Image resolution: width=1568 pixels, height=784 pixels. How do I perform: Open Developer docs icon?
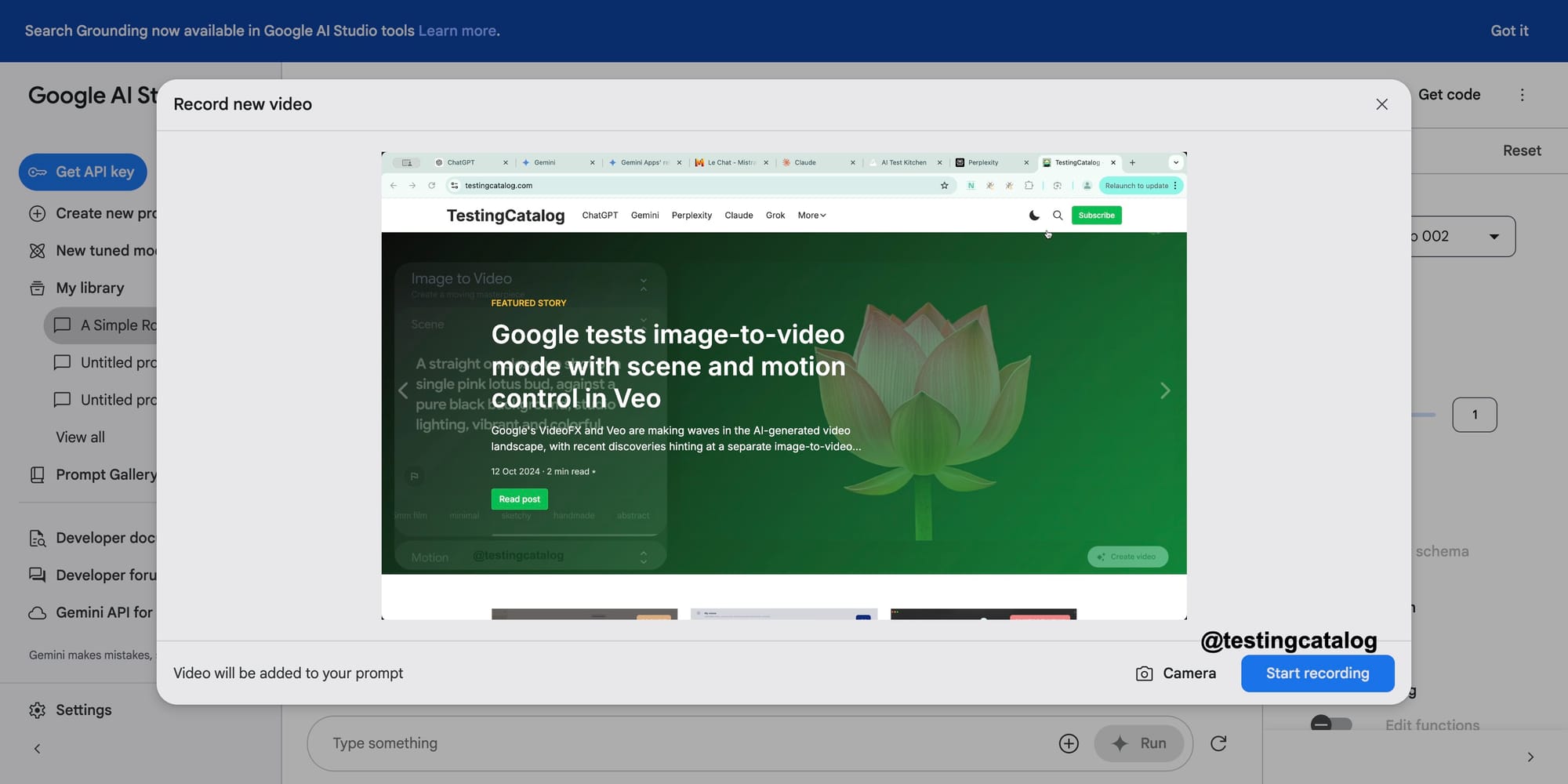[x=37, y=538]
